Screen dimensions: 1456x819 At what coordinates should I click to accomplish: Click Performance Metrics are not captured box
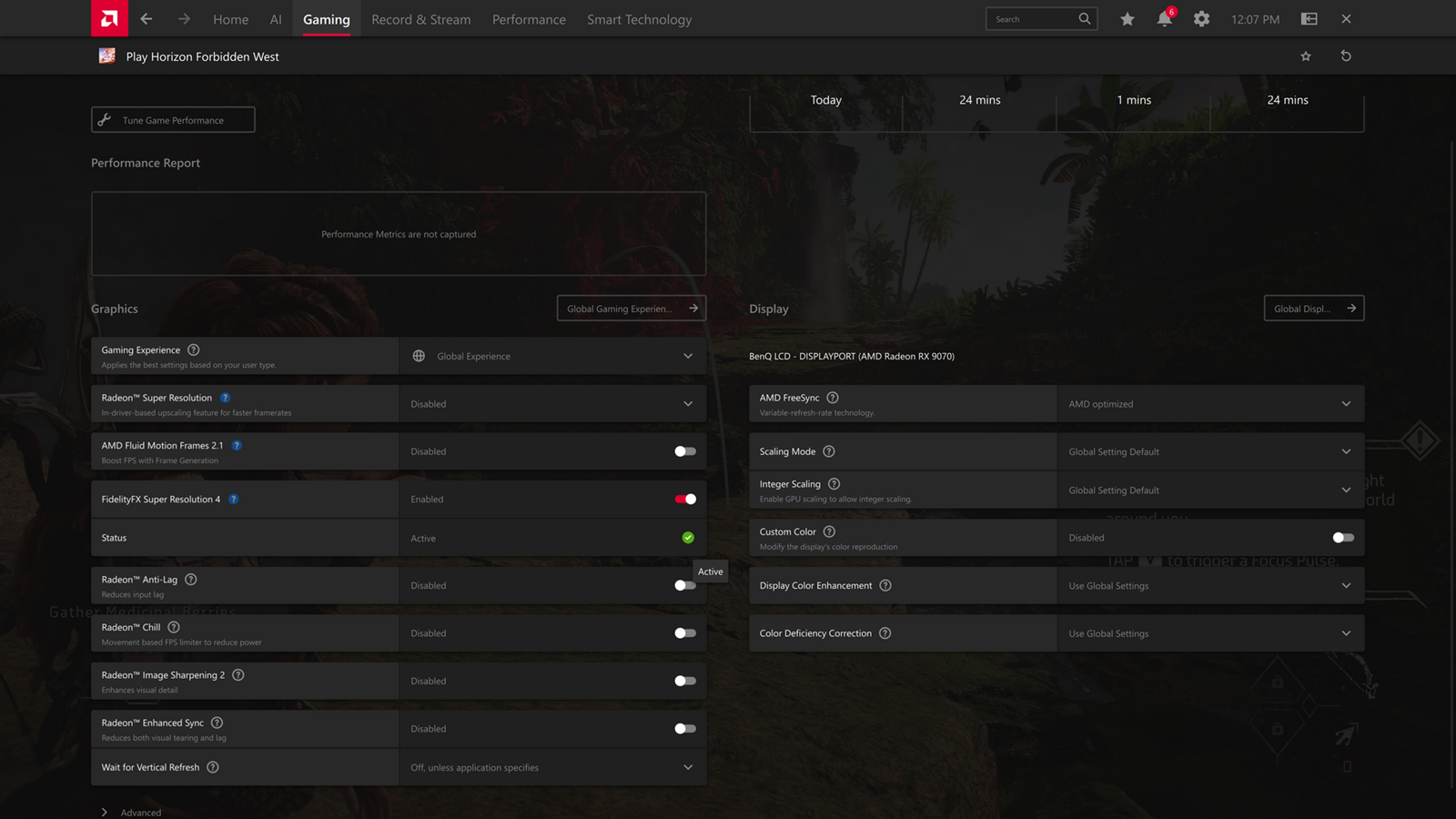399,234
